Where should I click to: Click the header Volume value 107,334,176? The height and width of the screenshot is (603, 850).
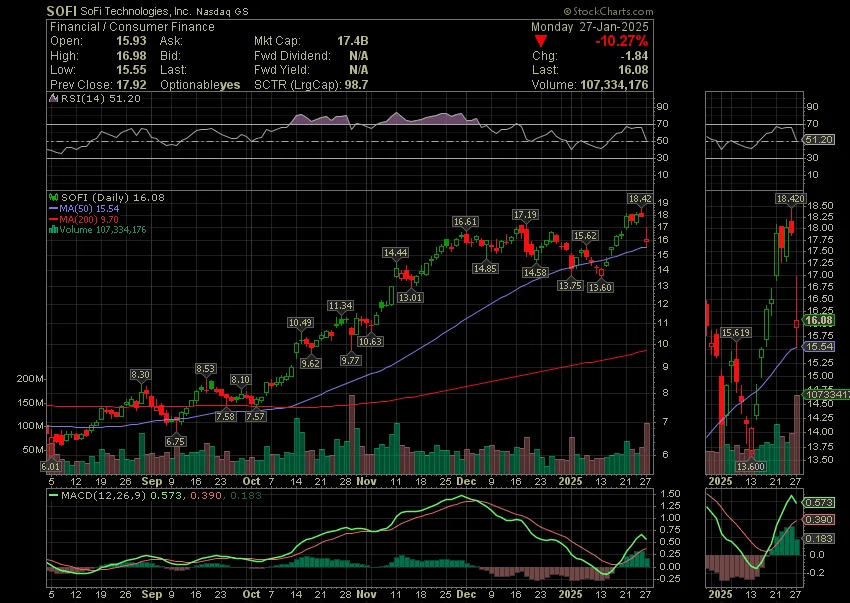pos(614,85)
